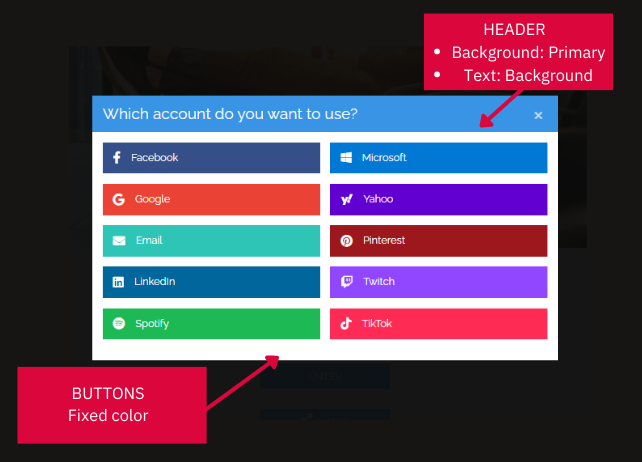This screenshot has width=642, height=462.
Task: Click the Email envelope icon
Action: (x=119, y=241)
